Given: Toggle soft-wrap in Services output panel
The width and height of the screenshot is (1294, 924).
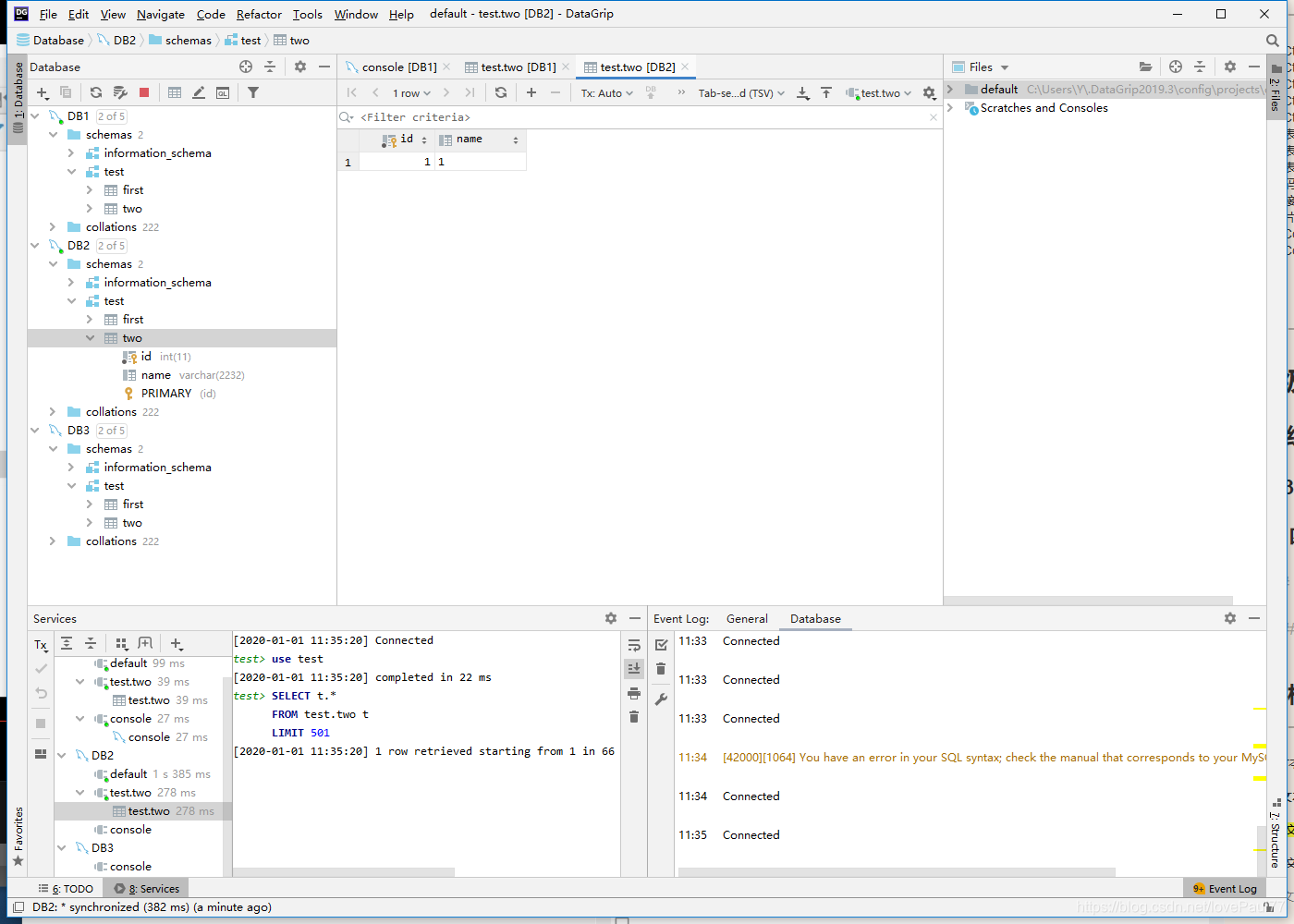Looking at the screenshot, I should click(x=634, y=645).
